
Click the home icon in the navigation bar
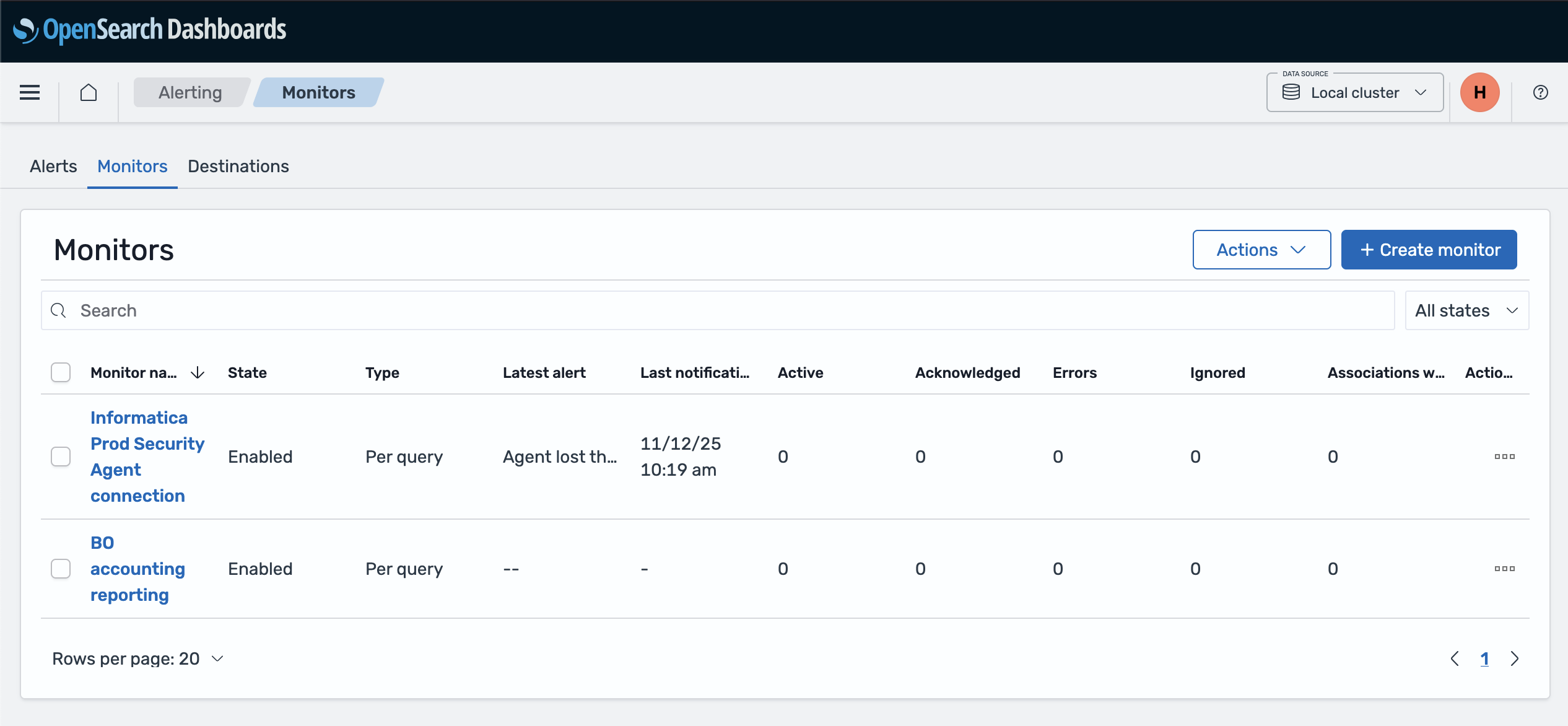pyautogui.click(x=89, y=92)
